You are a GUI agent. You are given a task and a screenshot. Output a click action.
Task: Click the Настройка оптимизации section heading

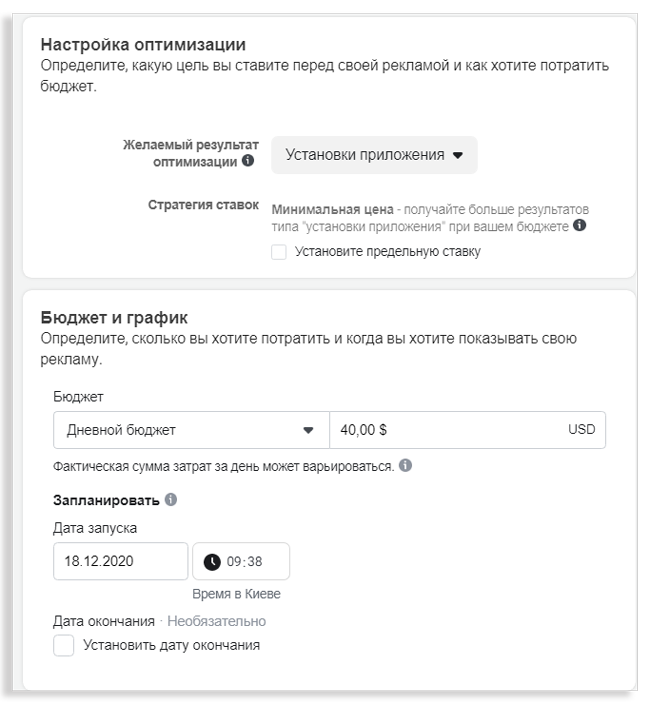click(143, 45)
